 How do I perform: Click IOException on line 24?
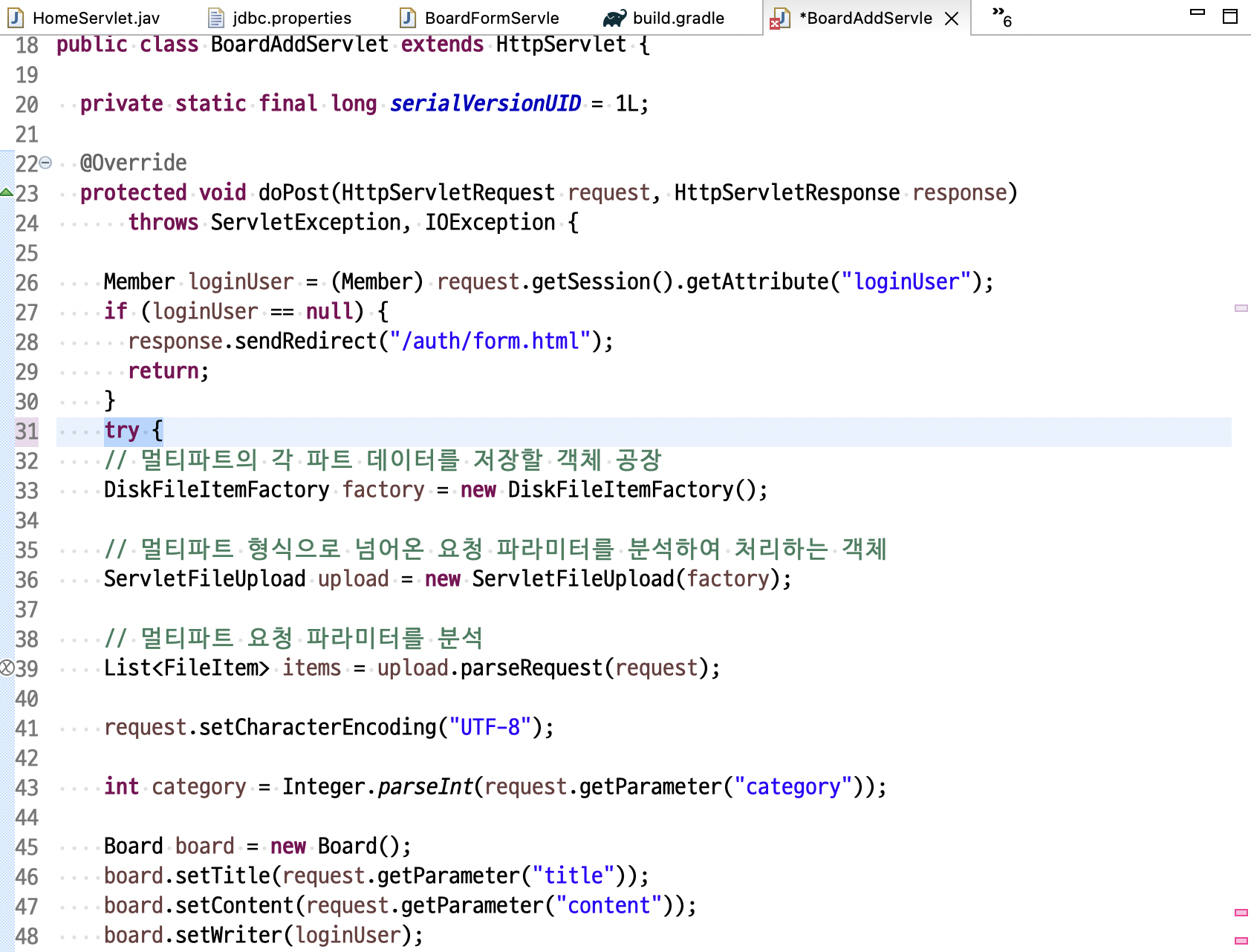tap(490, 222)
